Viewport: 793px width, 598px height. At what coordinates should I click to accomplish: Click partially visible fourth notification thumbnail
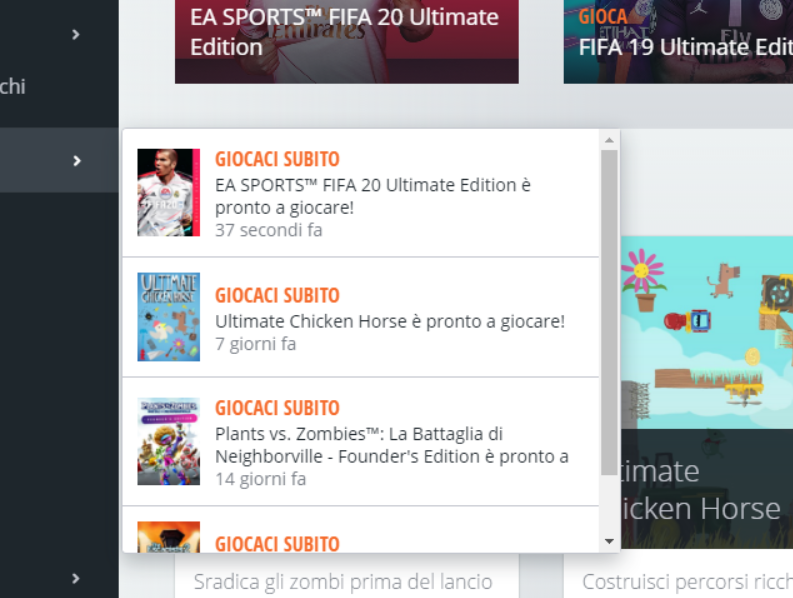[168, 537]
